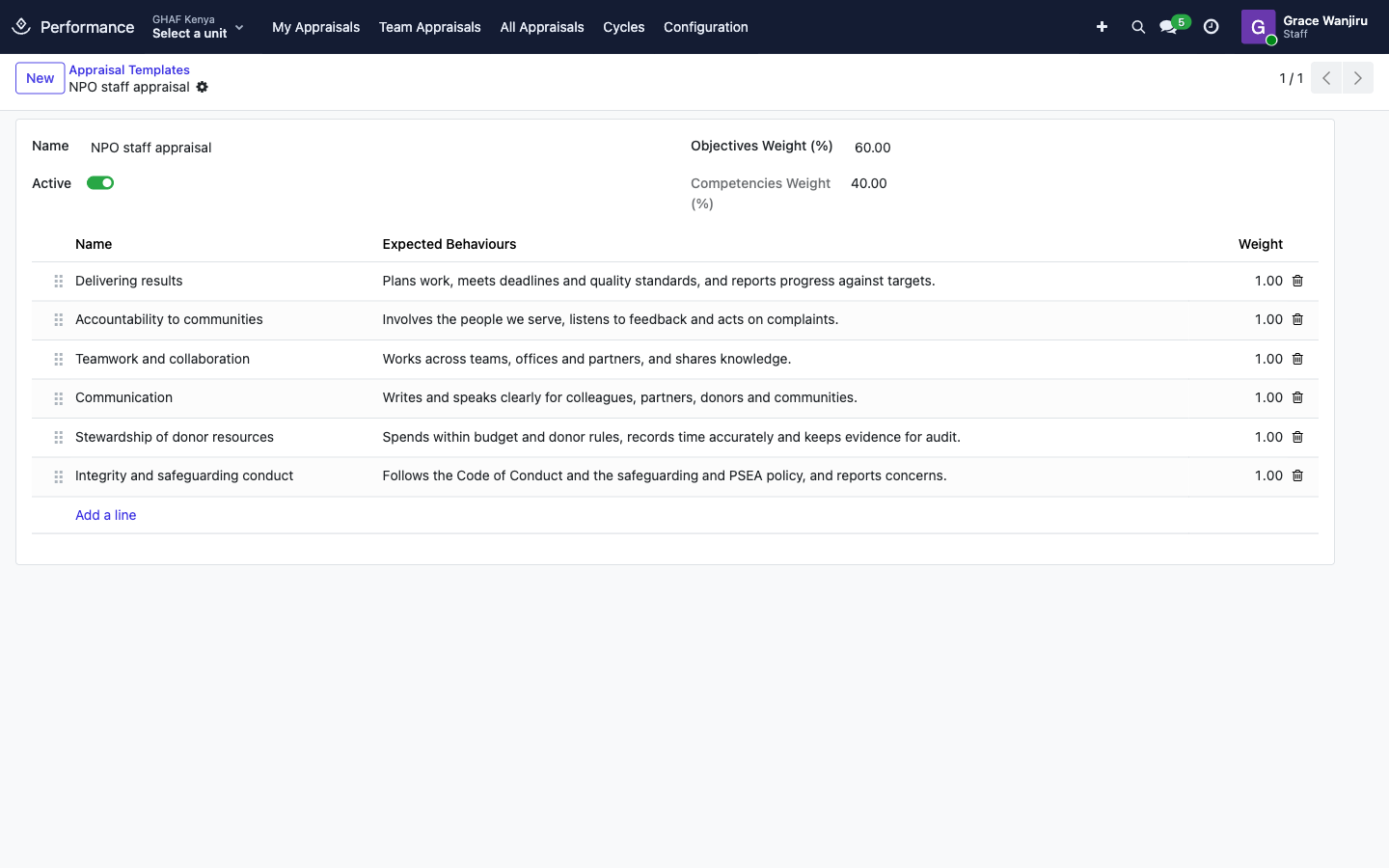
Task: Click behaviour text 'Follows the Code of Conduct'
Action: click(473, 475)
